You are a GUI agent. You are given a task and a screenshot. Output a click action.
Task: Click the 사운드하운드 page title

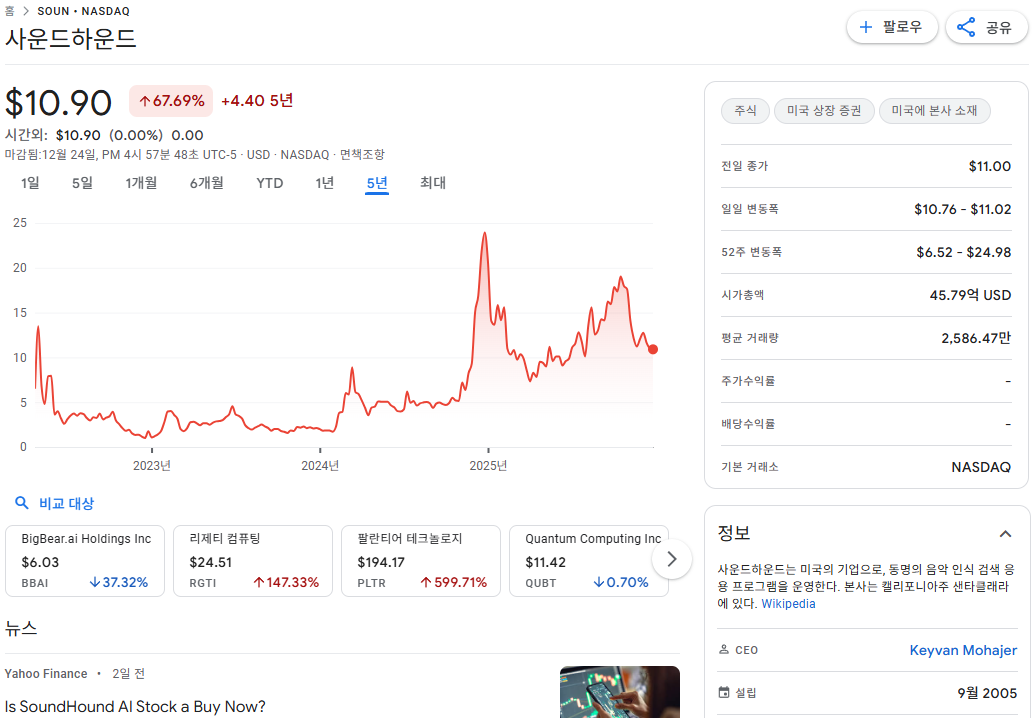[x=70, y=38]
